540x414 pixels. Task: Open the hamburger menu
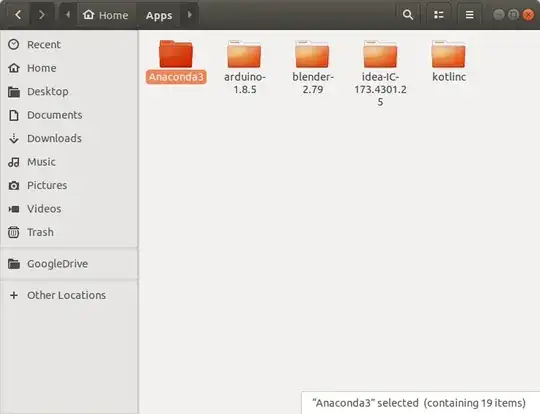469,15
